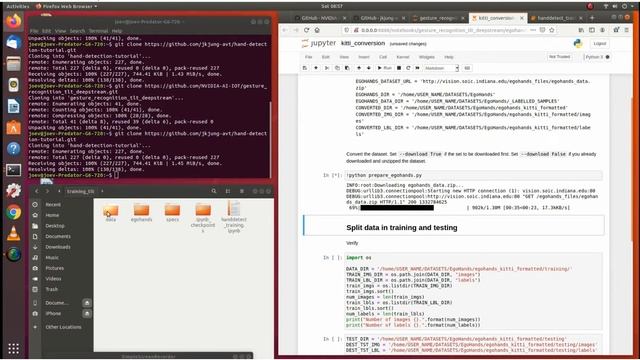The image size is (640, 360).
Task: Open terminal Terminal menu
Action: click(x=98, y=31)
